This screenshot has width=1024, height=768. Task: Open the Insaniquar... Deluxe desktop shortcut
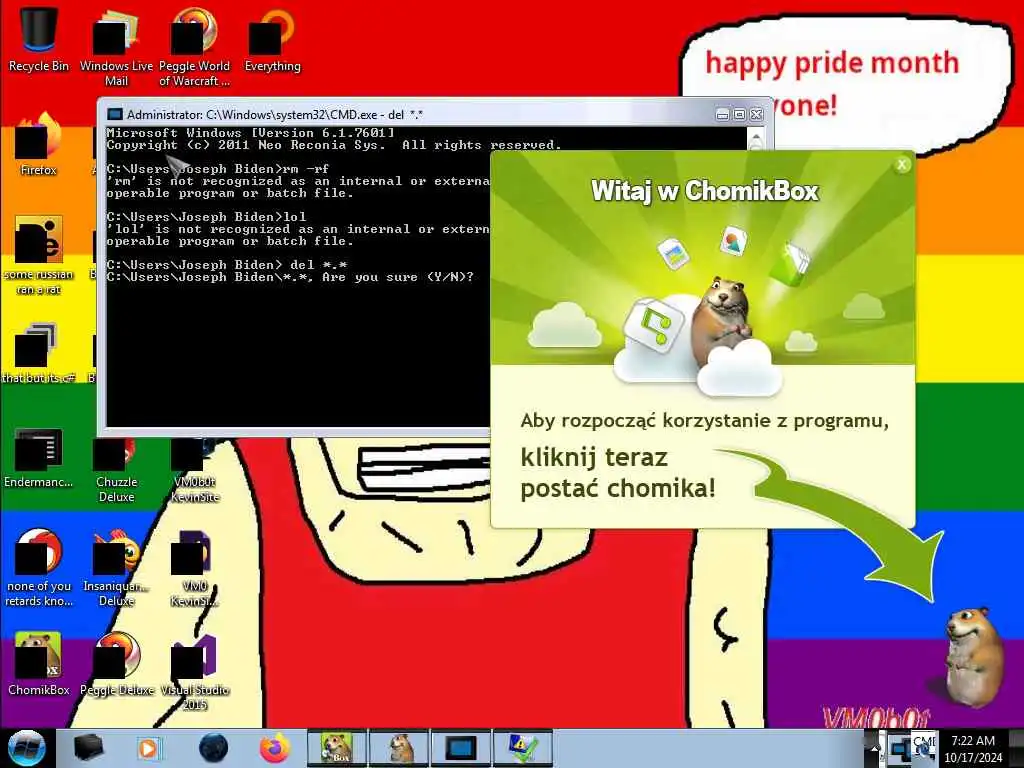tap(116, 568)
